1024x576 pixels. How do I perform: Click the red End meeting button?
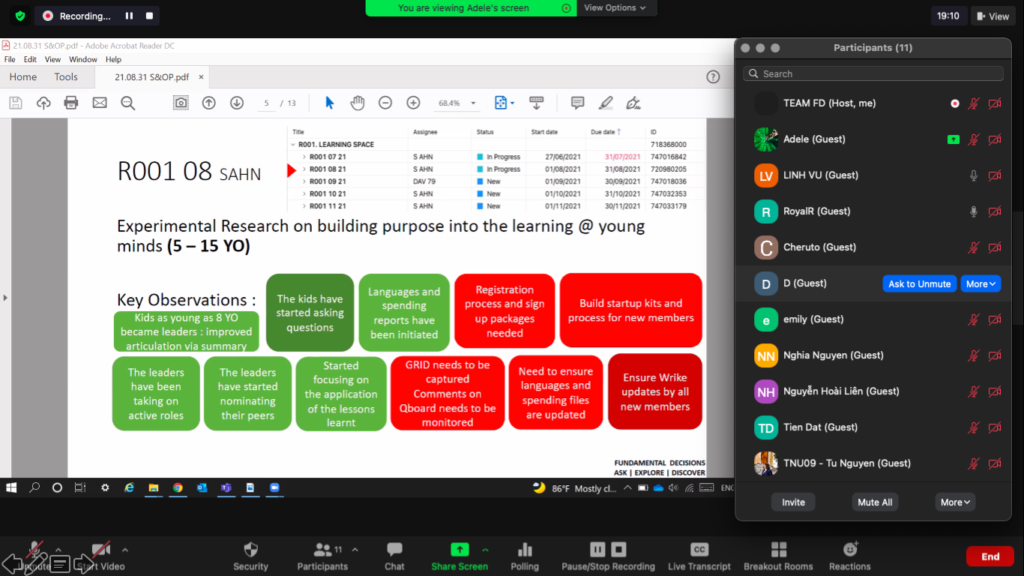click(x=989, y=556)
